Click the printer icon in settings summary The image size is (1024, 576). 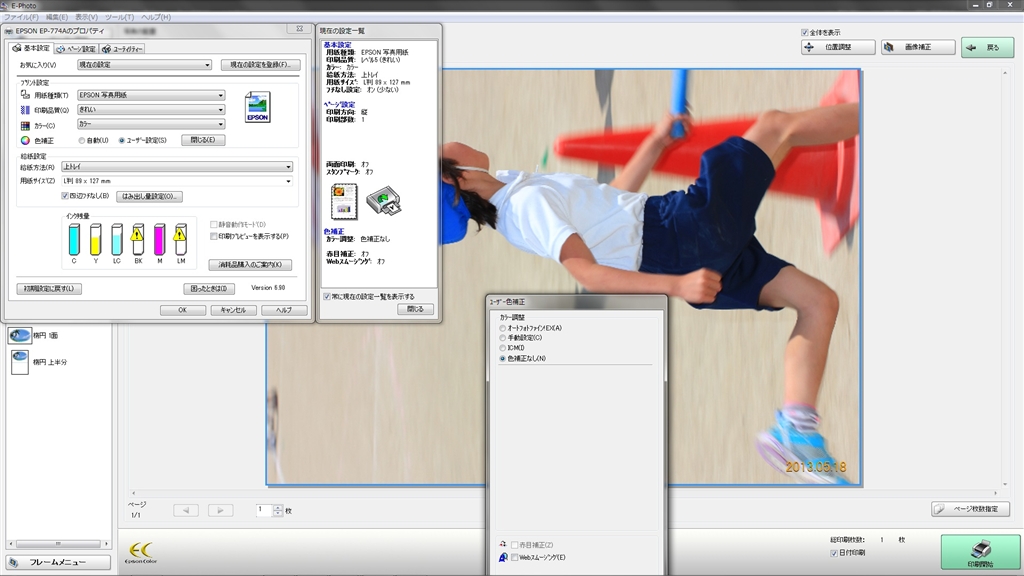[x=385, y=204]
